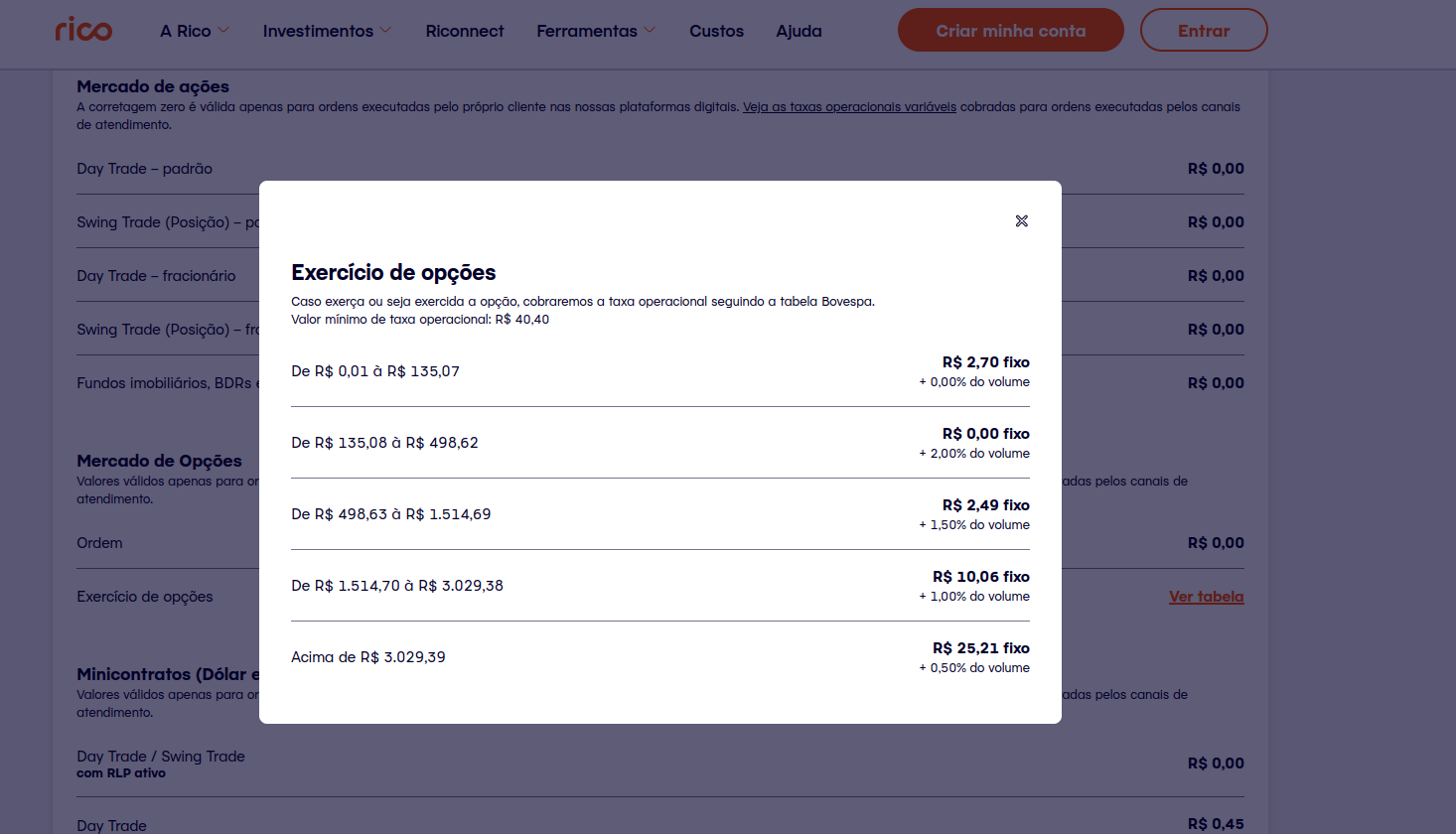This screenshot has height=834, width=1456.
Task: Select the De R$ 498,63 à R$ 1.514,69 row
Action: pos(660,514)
